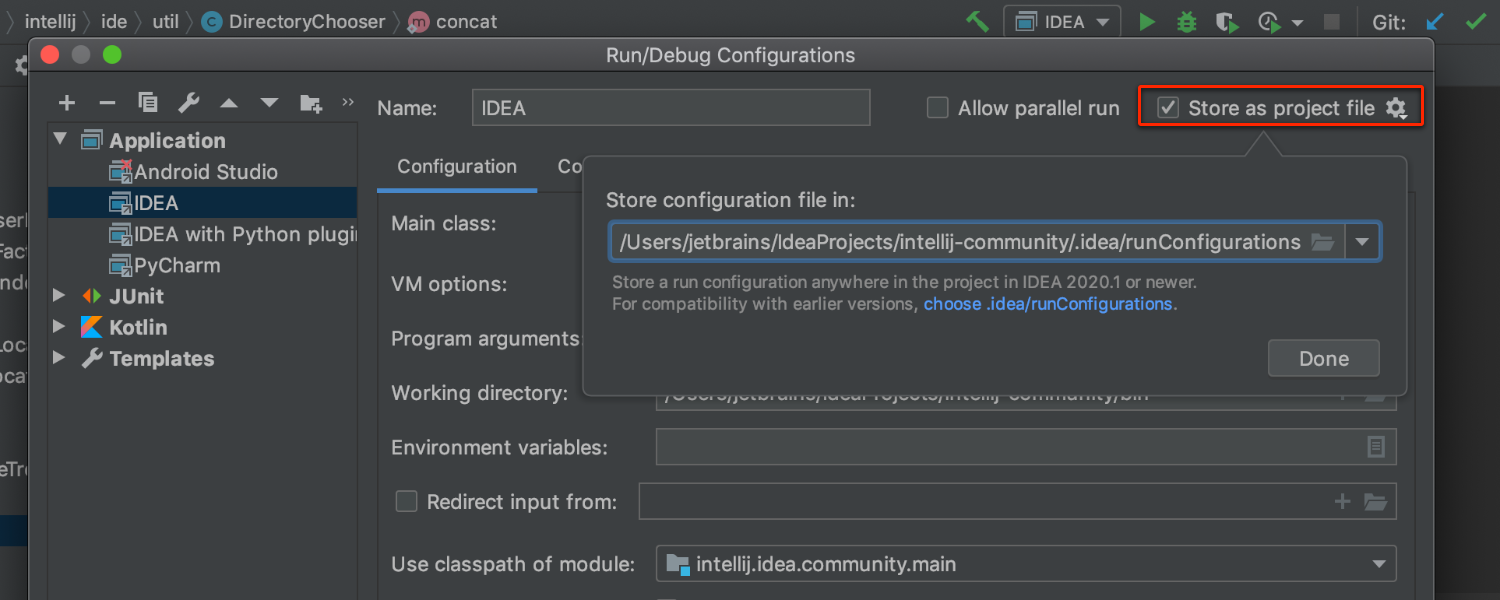Click the choose .idea/runConfigurations link
The width and height of the screenshot is (1500, 600).
(x=1049, y=304)
